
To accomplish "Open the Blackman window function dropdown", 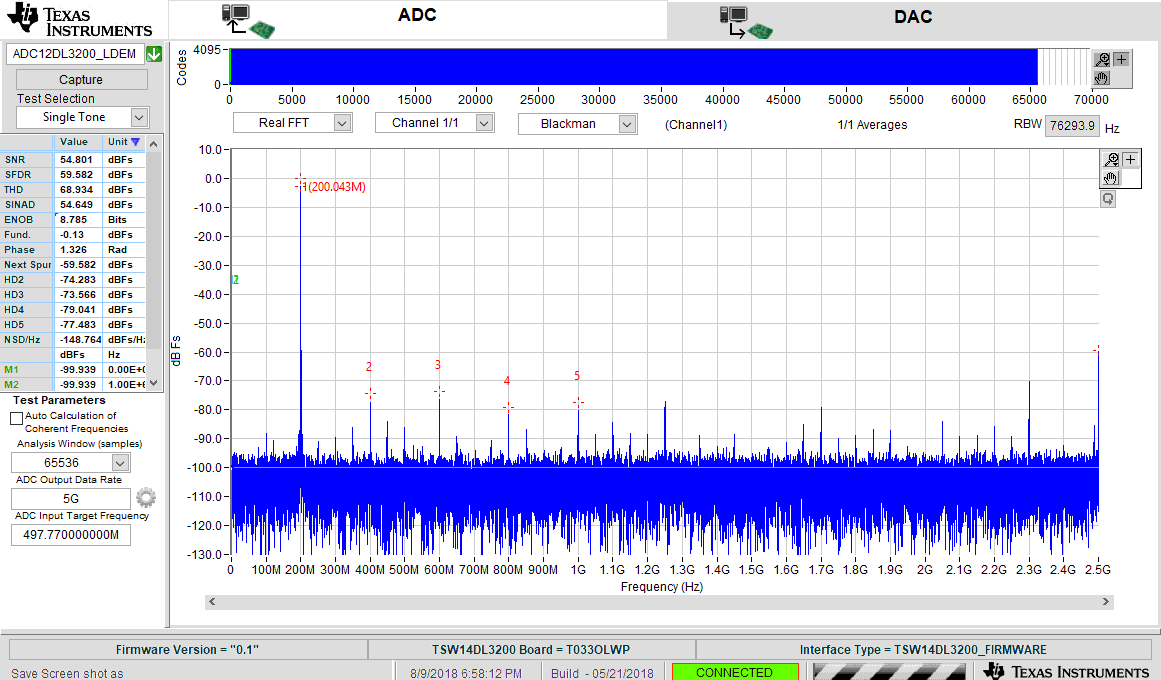I will pyautogui.click(x=627, y=124).
